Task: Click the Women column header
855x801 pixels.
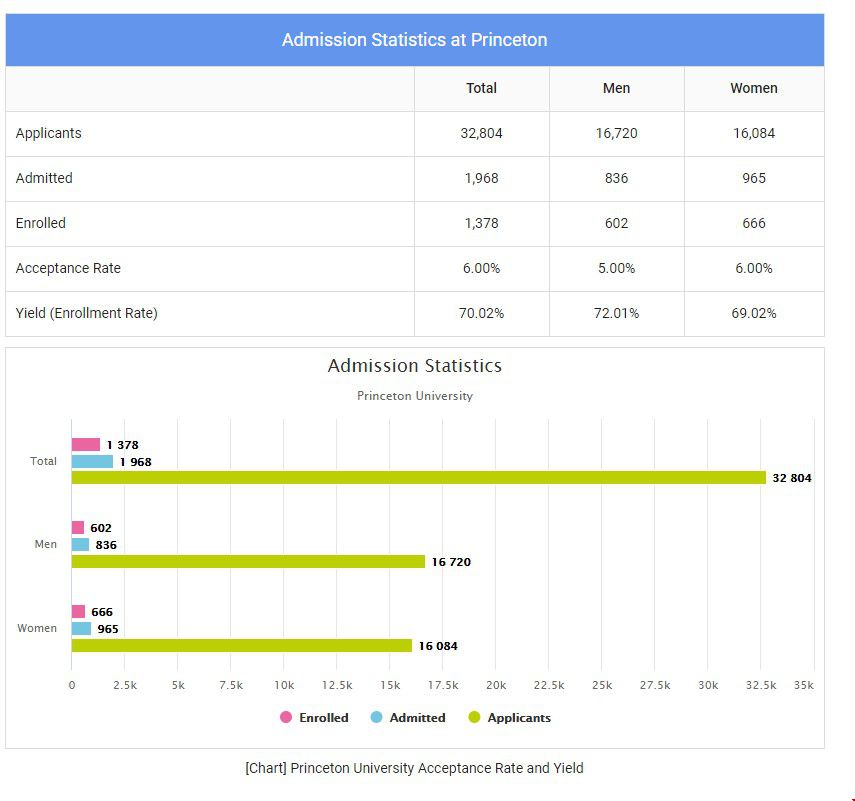Action: [x=754, y=88]
